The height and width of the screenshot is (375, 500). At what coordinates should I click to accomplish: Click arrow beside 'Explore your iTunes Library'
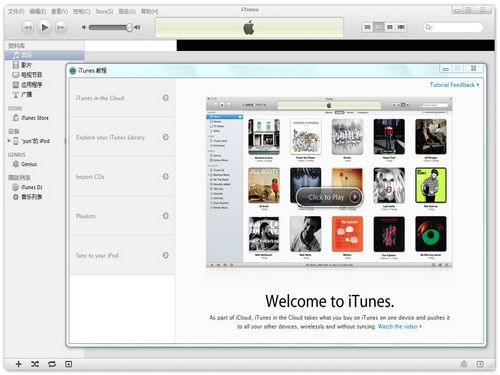(x=165, y=137)
